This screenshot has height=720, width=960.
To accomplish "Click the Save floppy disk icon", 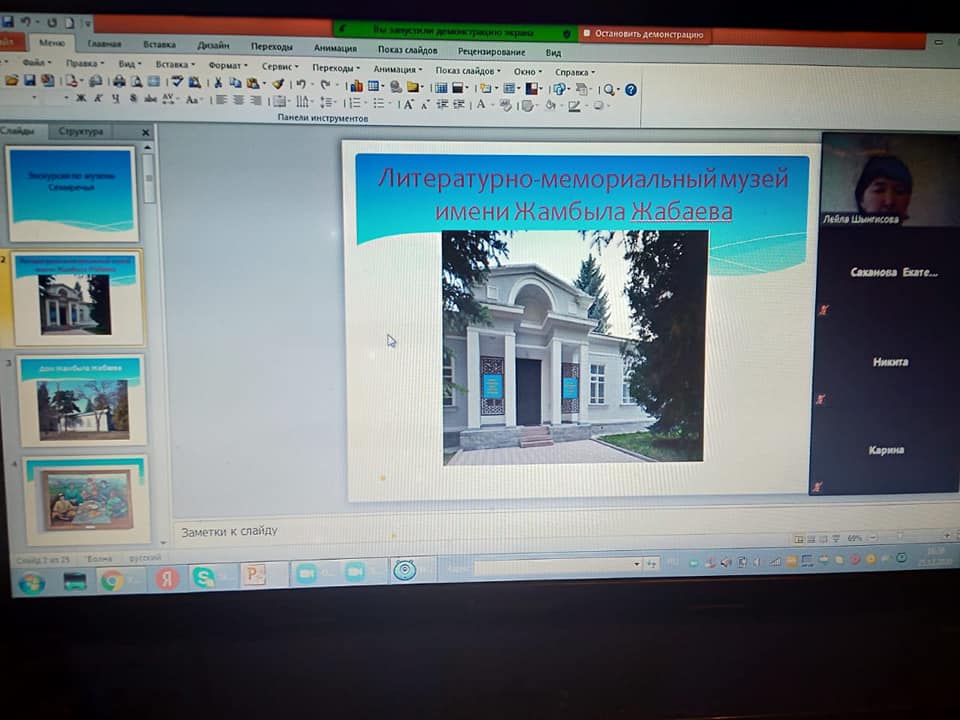I will click(x=29, y=81).
